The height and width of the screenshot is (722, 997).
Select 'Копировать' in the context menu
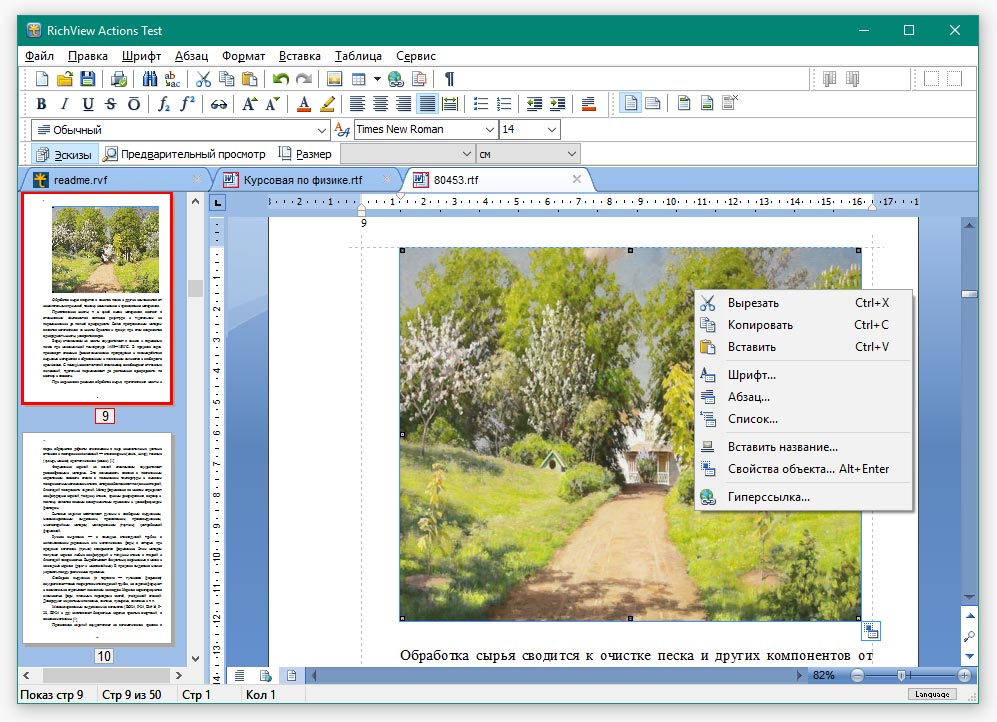(x=760, y=325)
